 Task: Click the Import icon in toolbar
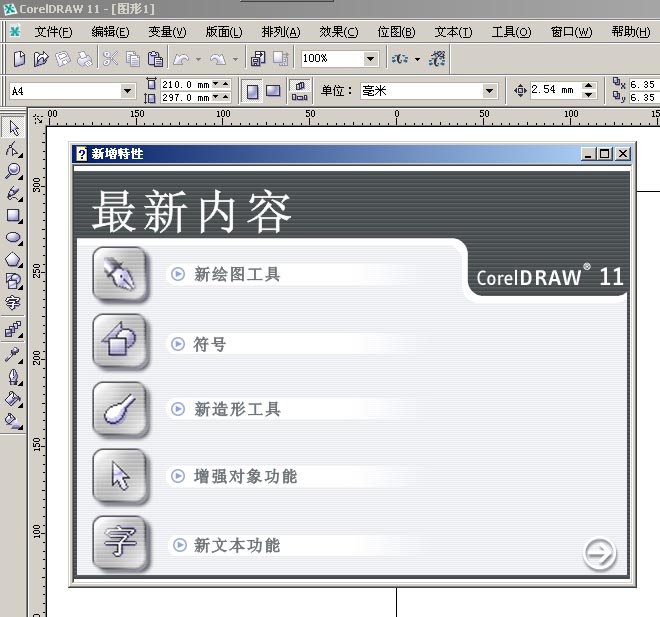pos(258,59)
